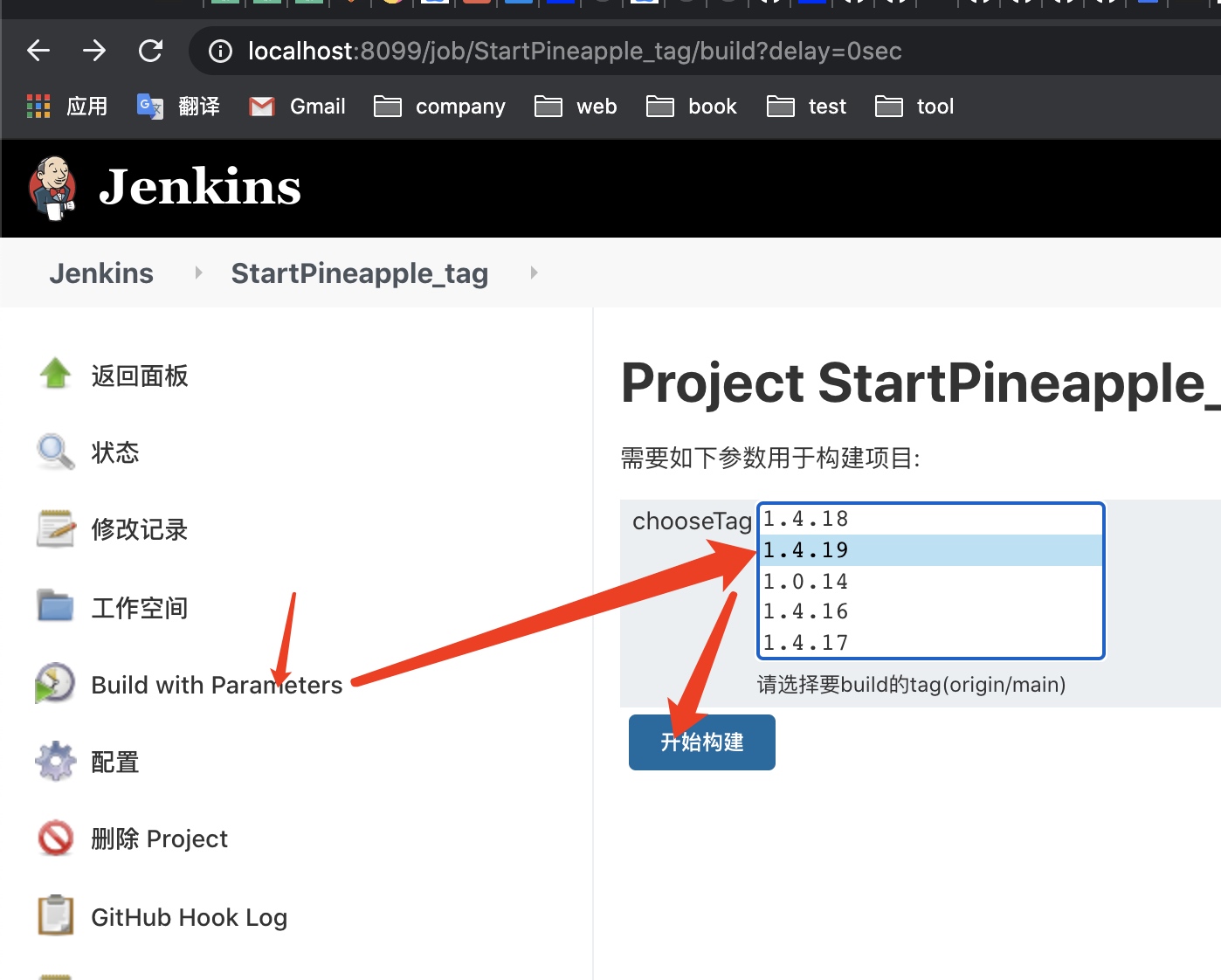The height and width of the screenshot is (980, 1221).
Task: Open the 工作空间 folder icon
Action: coord(54,605)
